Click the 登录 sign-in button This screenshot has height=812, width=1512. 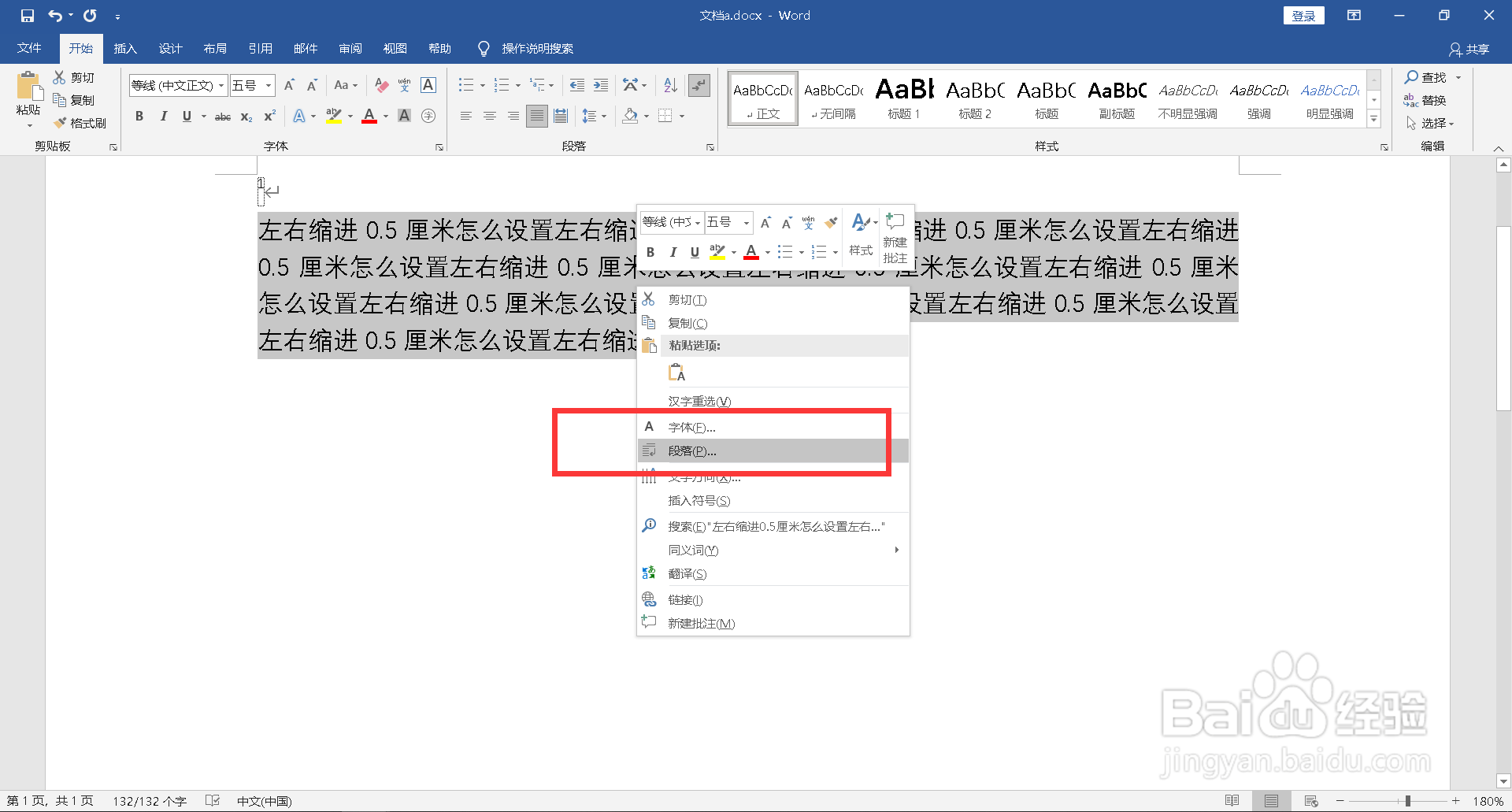(x=1303, y=16)
